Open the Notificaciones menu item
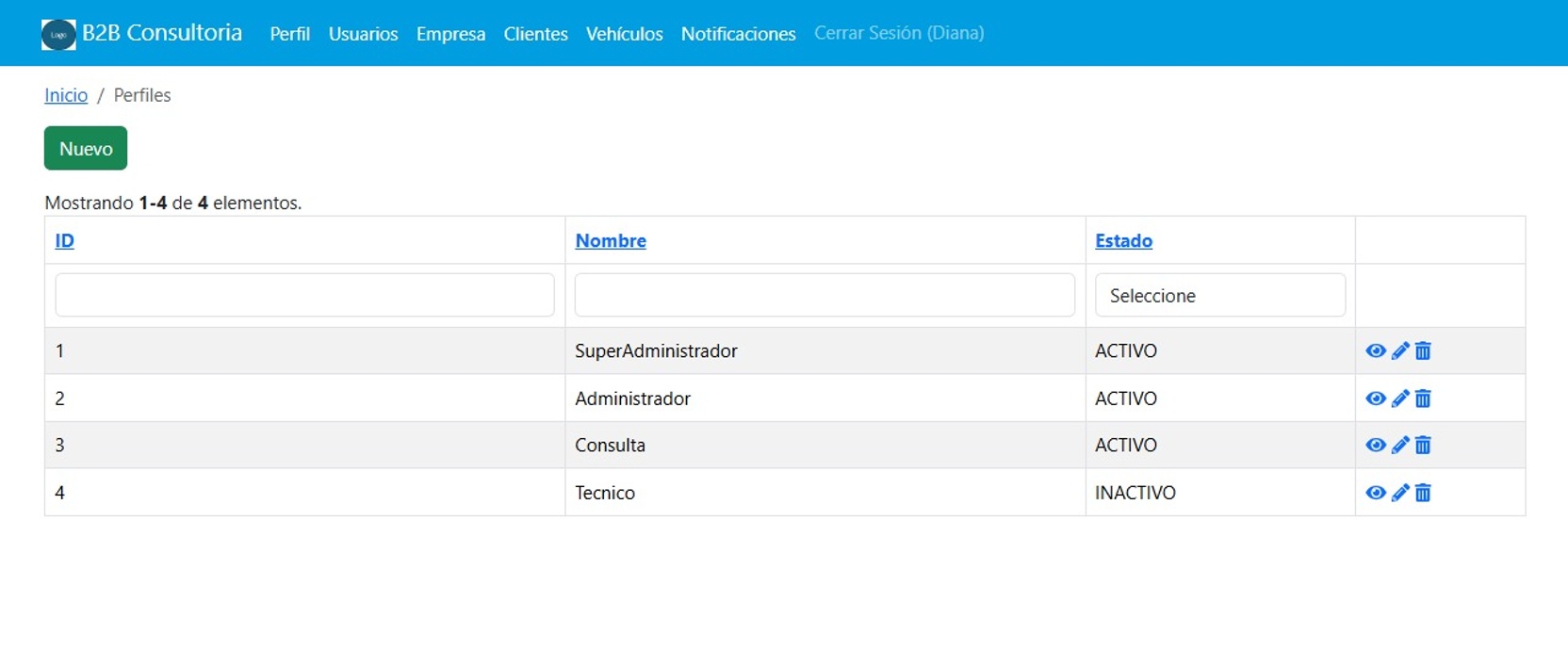 [738, 34]
